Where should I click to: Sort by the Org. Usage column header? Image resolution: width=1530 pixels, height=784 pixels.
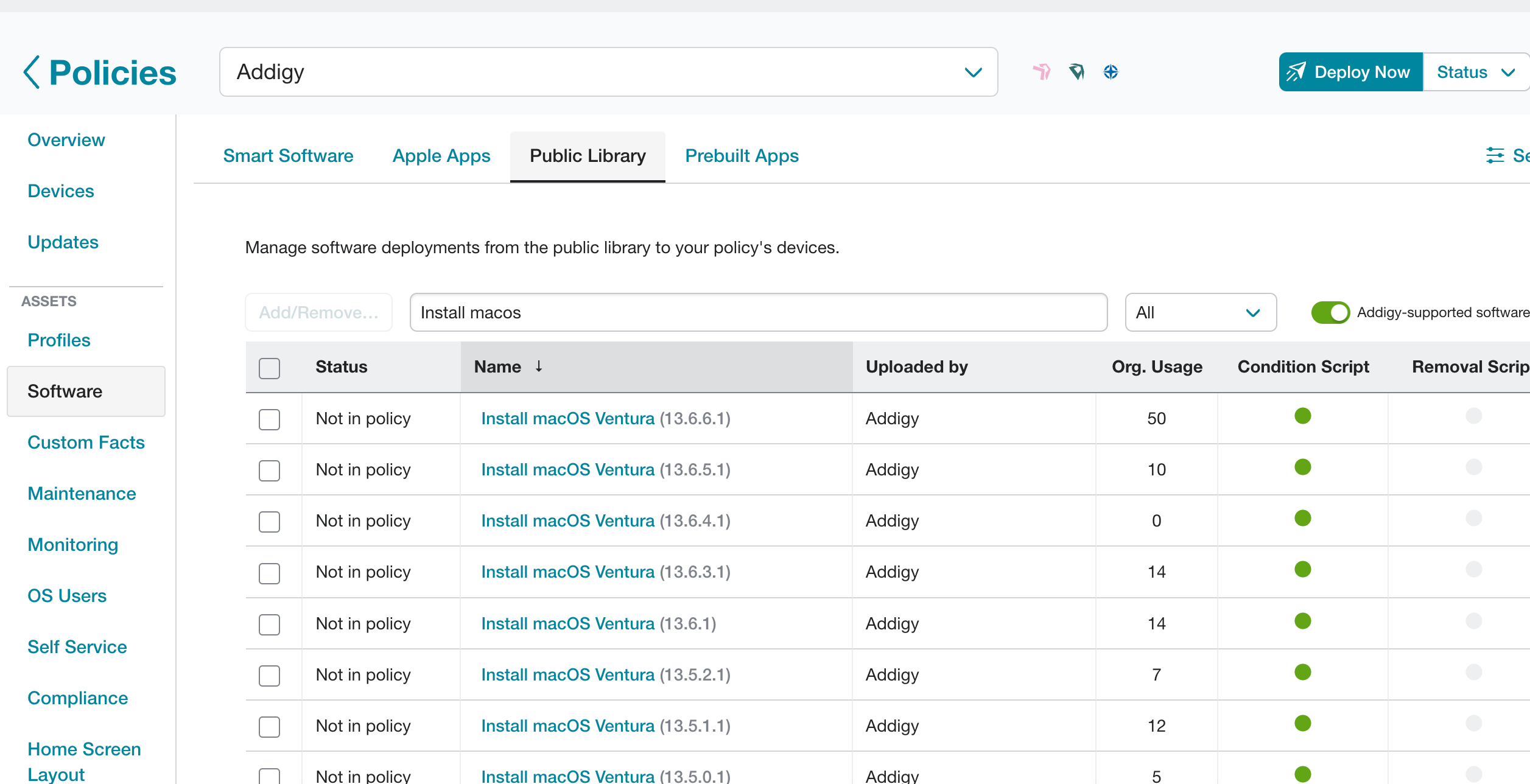[x=1157, y=367]
